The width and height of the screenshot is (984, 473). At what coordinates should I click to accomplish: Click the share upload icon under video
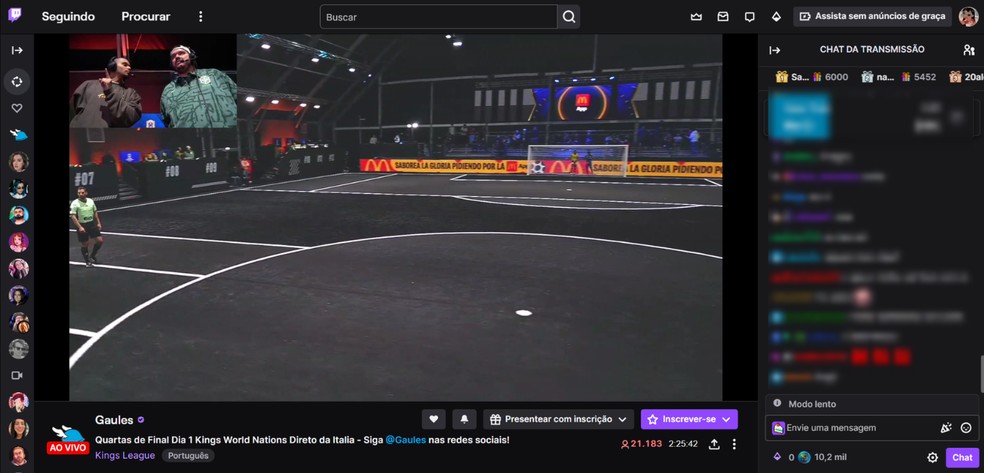[x=714, y=444]
